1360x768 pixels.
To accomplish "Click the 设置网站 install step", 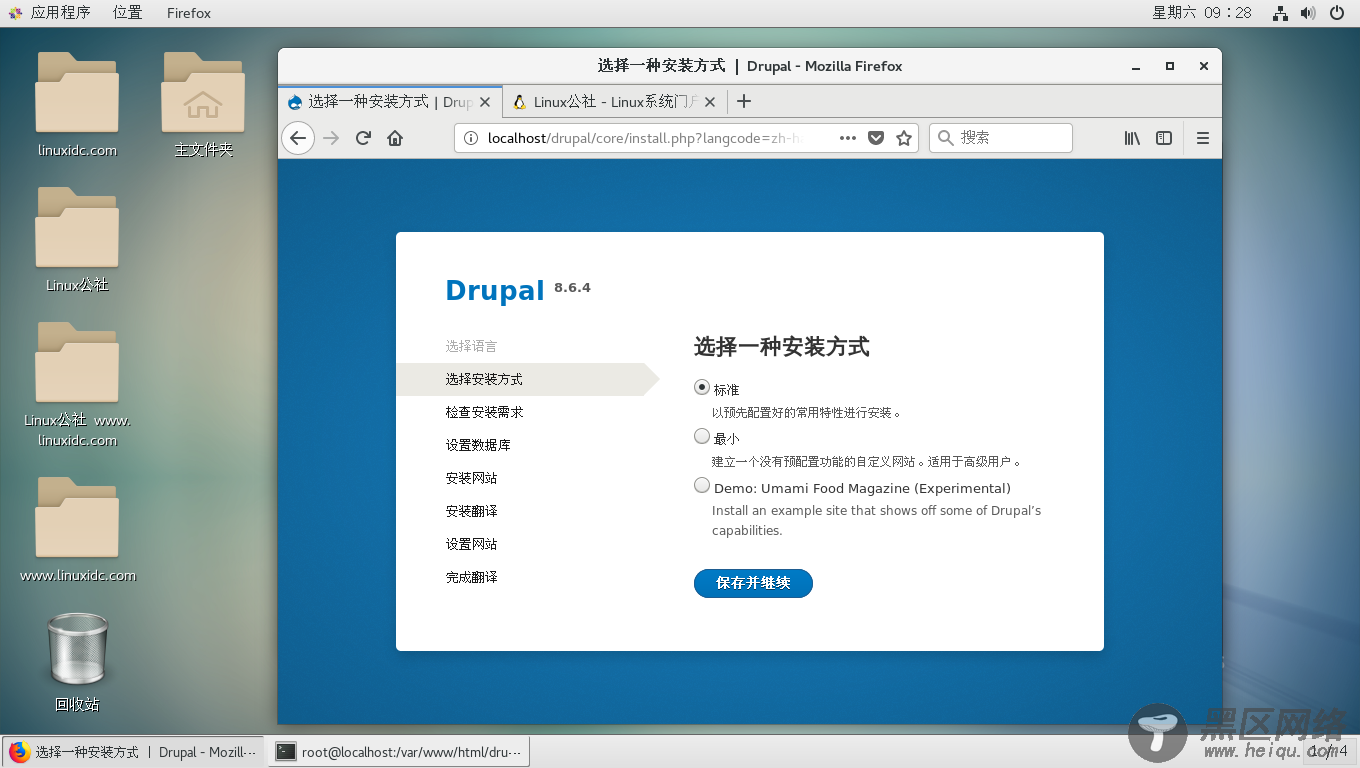I will 471,544.
